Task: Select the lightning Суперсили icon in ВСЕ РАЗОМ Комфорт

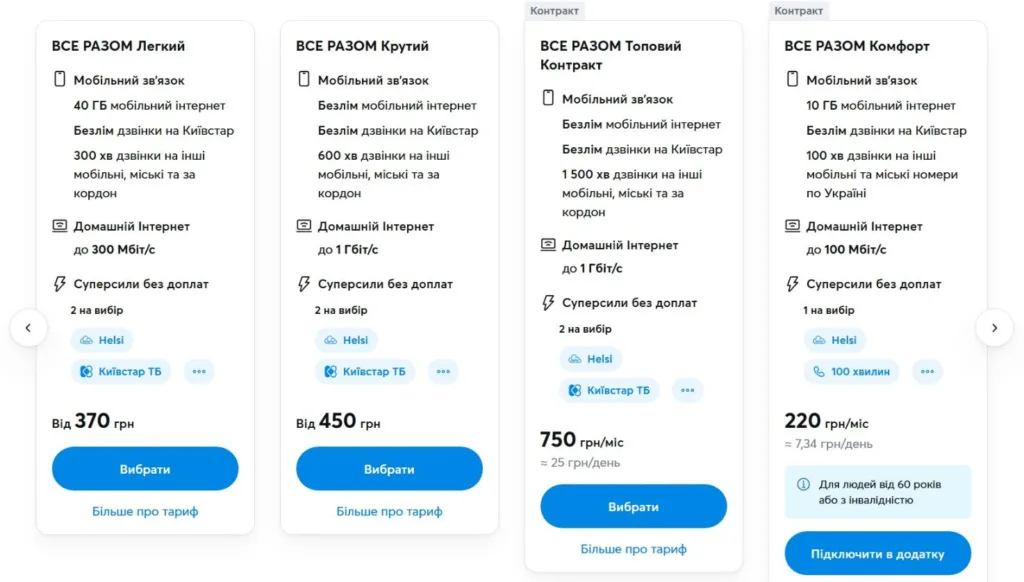Action: 791,285
